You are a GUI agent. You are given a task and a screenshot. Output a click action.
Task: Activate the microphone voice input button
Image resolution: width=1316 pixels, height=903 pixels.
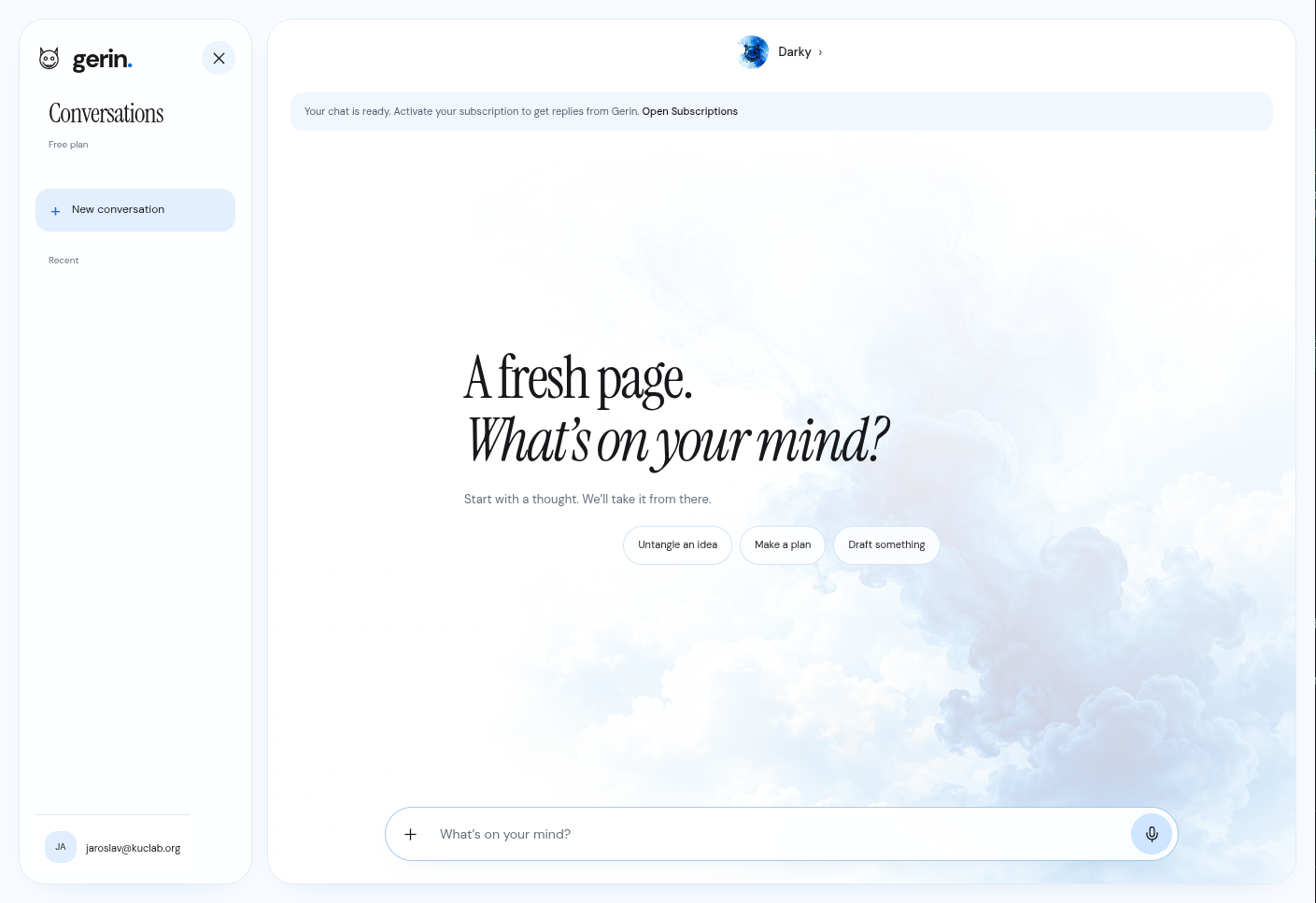click(x=1152, y=834)
